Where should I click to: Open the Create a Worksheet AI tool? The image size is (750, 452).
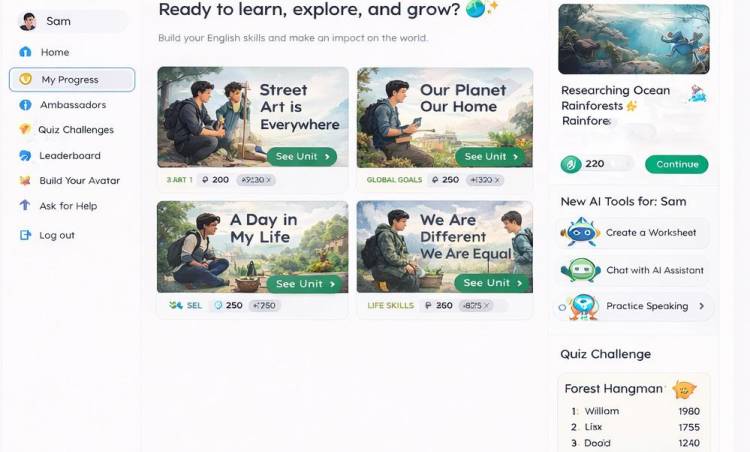click(x=633, y=233)
